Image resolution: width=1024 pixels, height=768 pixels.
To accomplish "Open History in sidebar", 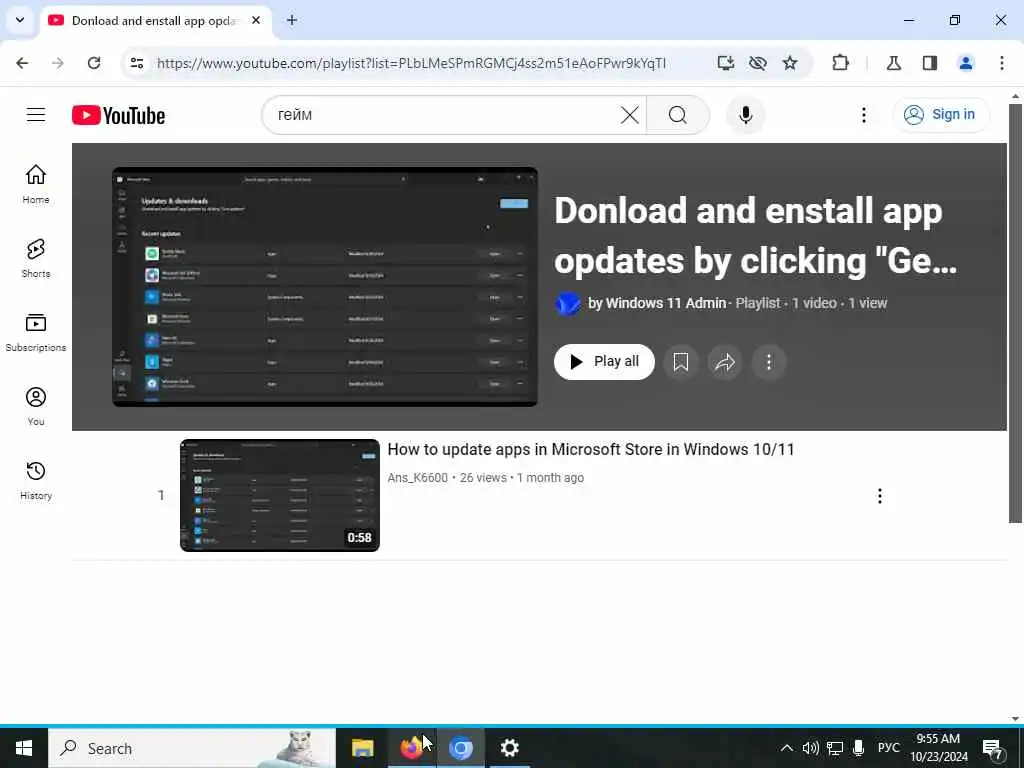I will [x=36, y=480].
